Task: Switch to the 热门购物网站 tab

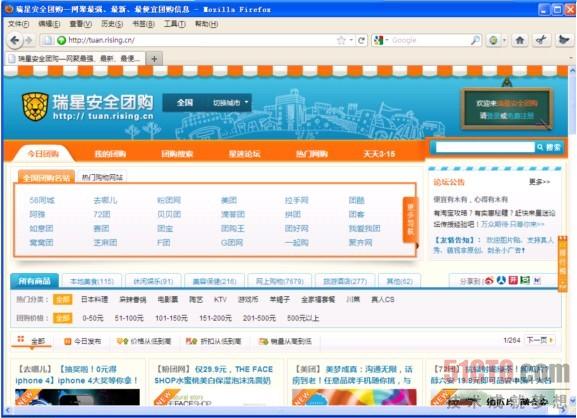Action: [x=102, y=178]
